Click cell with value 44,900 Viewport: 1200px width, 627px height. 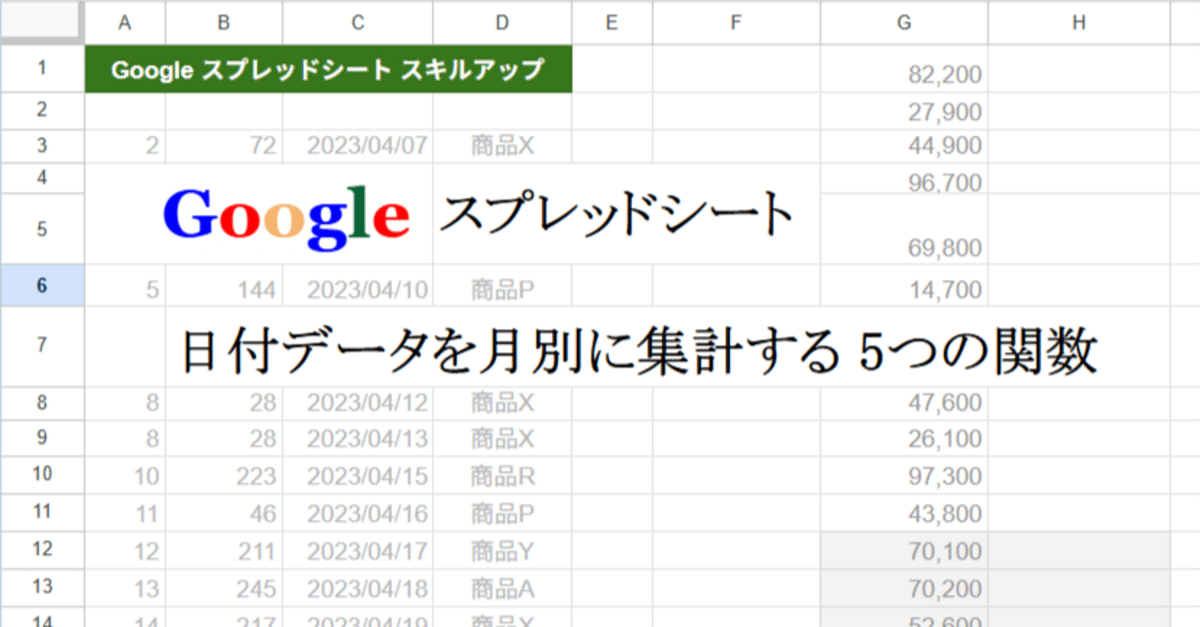pos(904,147)
